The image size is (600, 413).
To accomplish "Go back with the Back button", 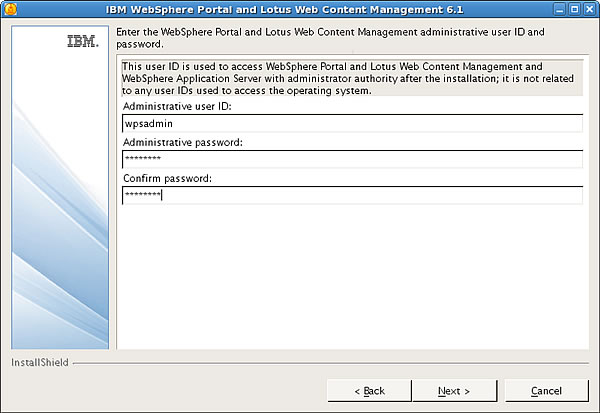I will 369,391.
